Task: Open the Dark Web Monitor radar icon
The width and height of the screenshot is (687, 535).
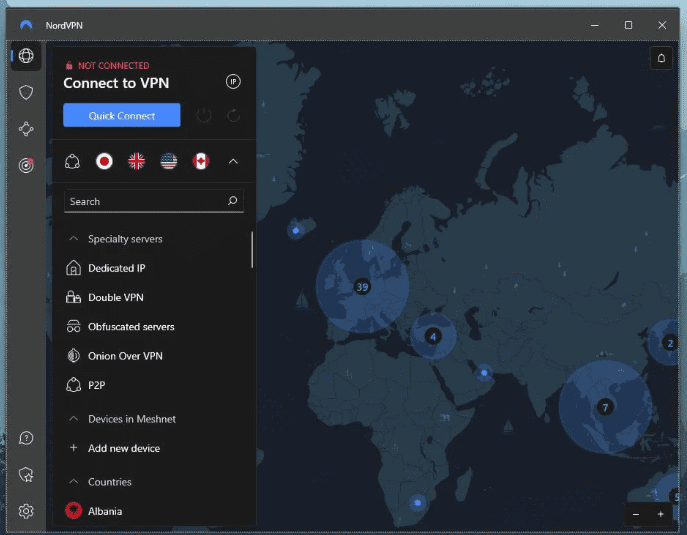Action: pyautogui.click(x=26, y=165)
